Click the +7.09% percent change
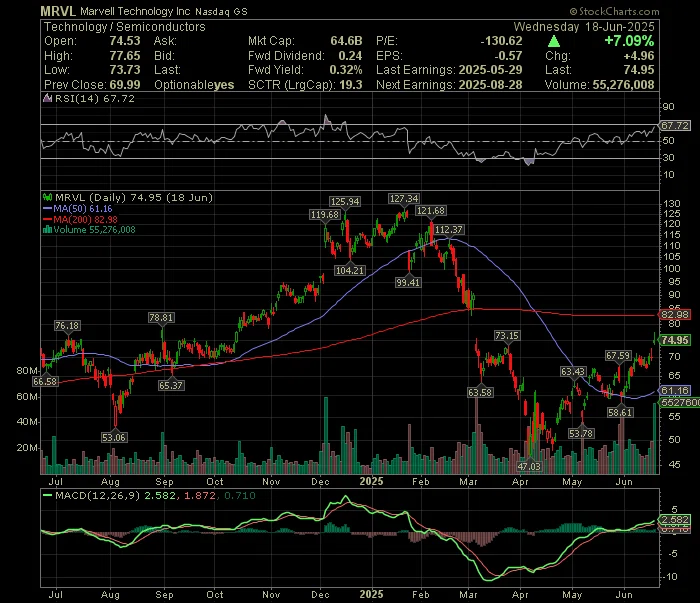The image size is (700, 603). [x=629, y=41]
